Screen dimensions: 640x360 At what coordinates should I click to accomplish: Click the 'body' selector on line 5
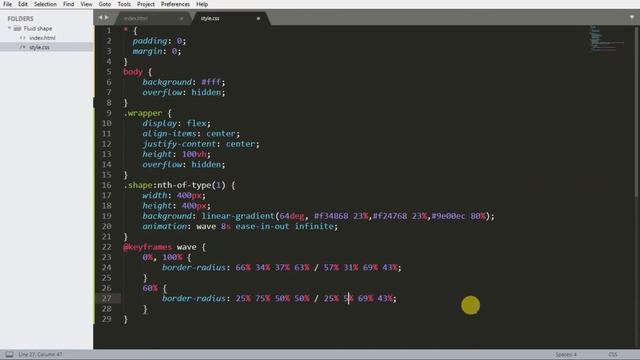pyautogui.click(x=133, y=72)
